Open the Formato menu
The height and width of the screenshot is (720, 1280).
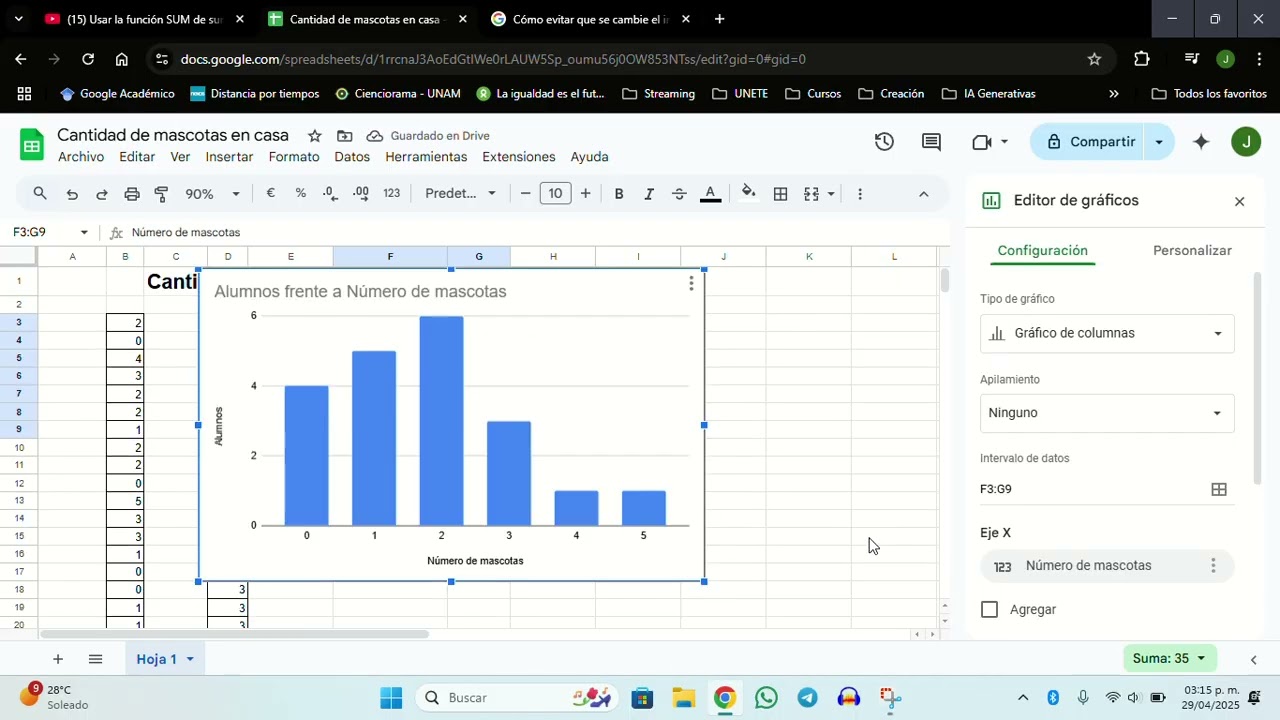(x=294, y=157)
